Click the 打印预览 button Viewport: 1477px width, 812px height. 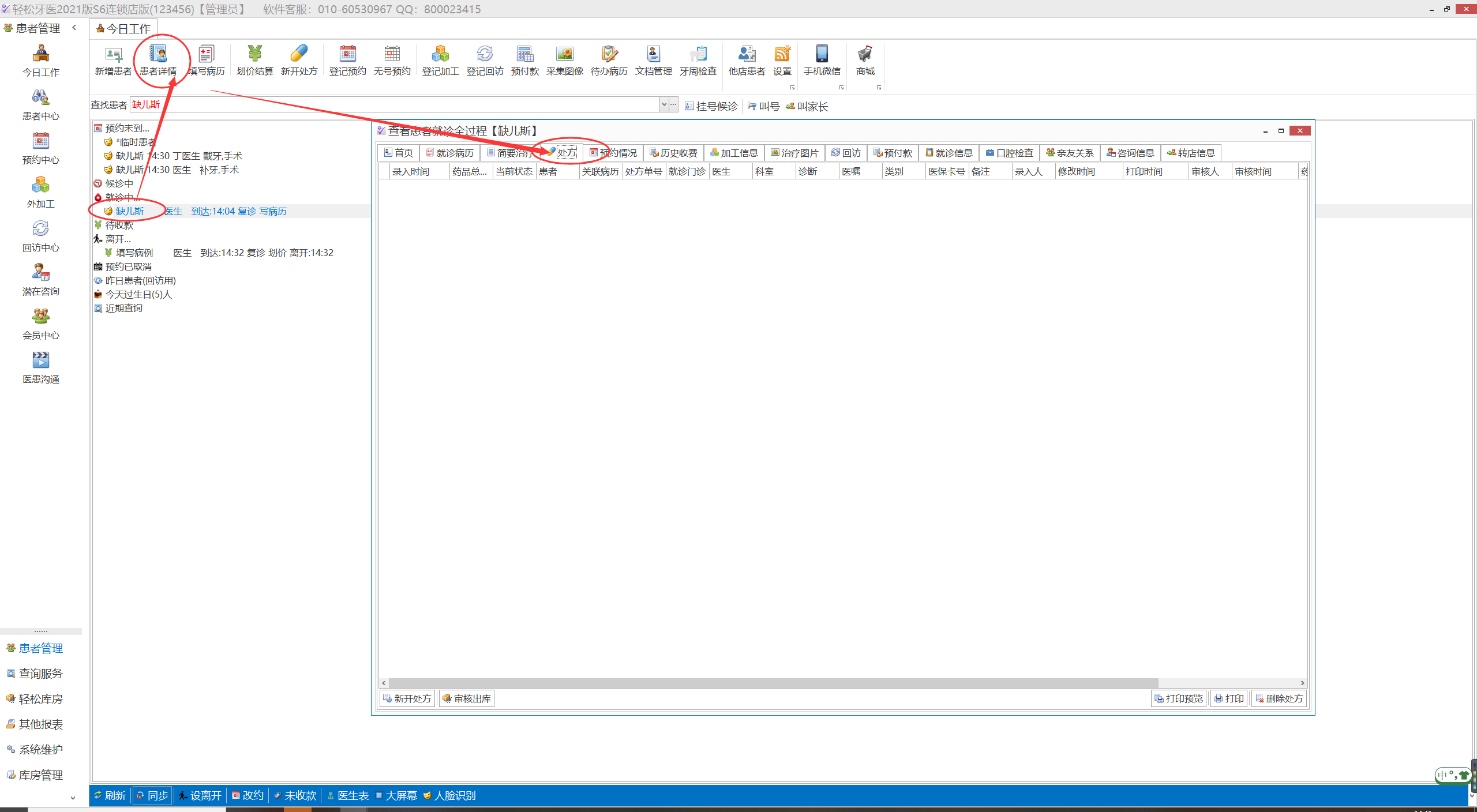tap(1179, 698)
